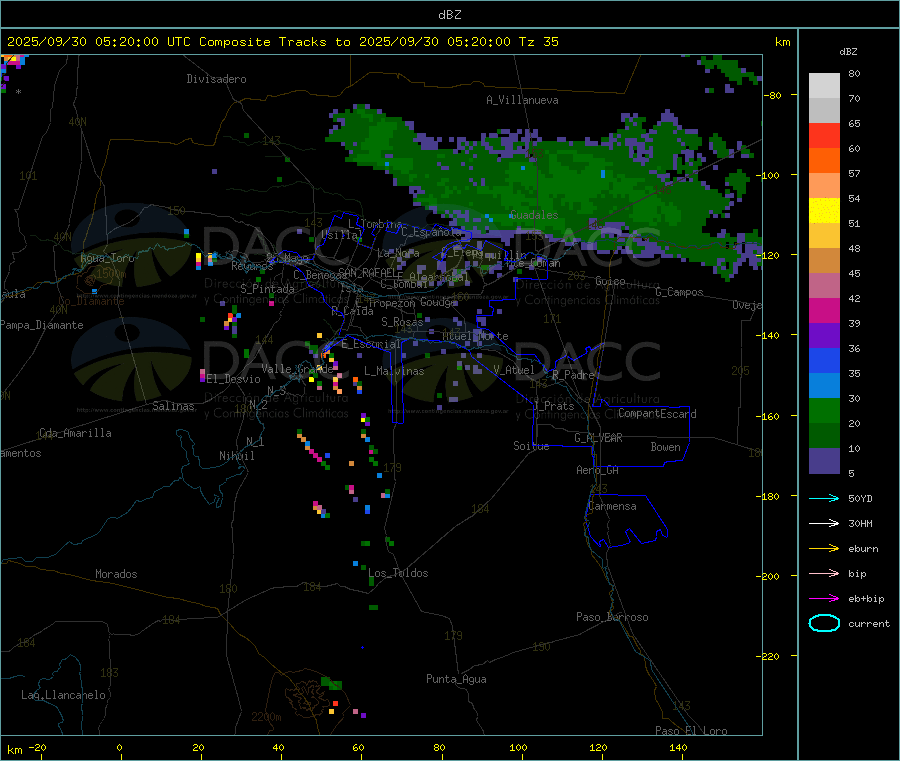Click the Punta_Agua map label

[456, 679]
